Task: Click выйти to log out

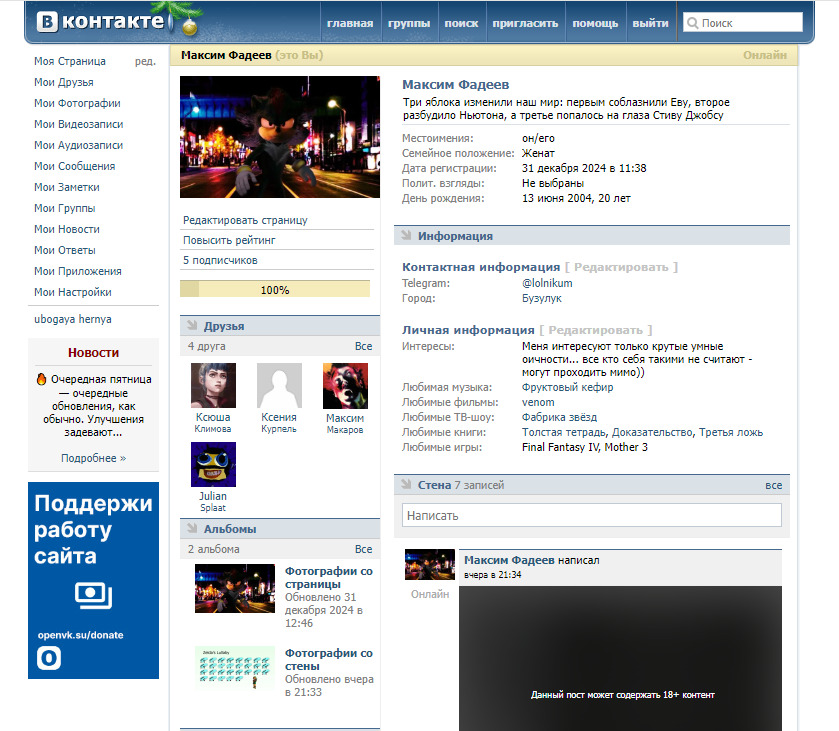Action: (650, 23)
